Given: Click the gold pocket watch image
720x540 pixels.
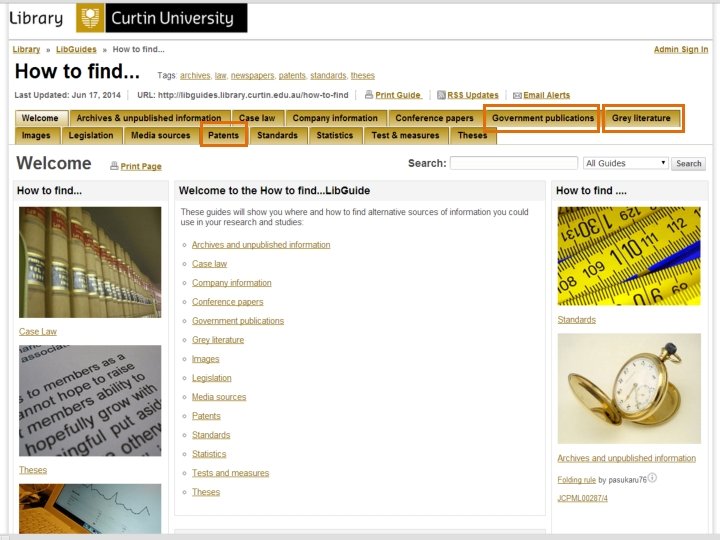Looking at the screenshot, I should (x=629, y=388).
